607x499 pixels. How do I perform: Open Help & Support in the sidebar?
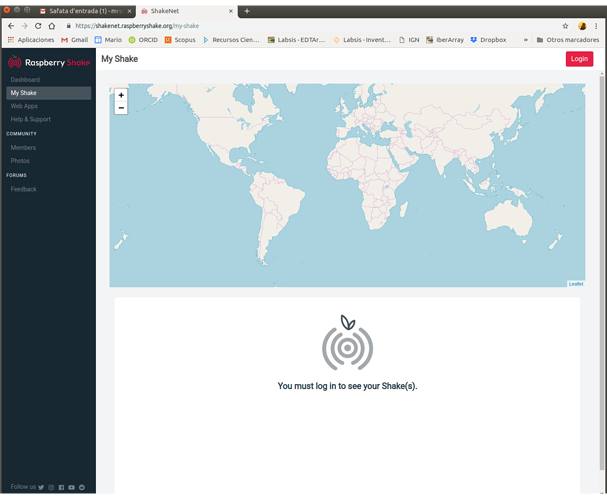[31, 119]
